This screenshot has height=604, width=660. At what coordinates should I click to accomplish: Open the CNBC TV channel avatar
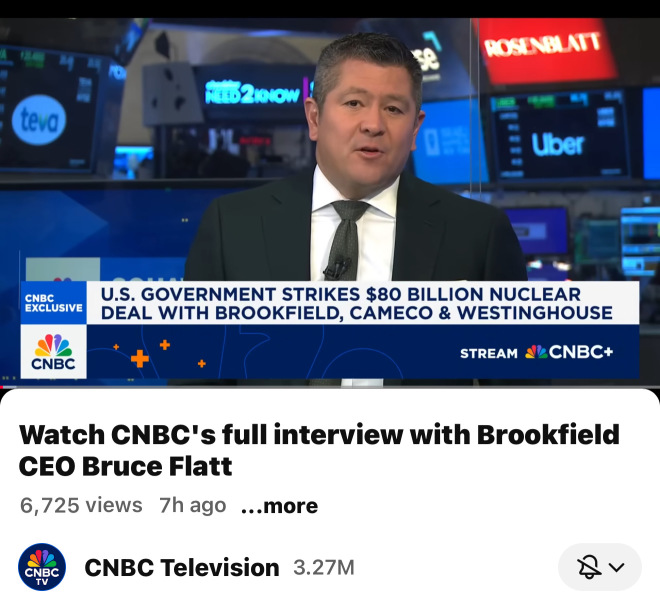pyautogui.click(x=42, y=567)
